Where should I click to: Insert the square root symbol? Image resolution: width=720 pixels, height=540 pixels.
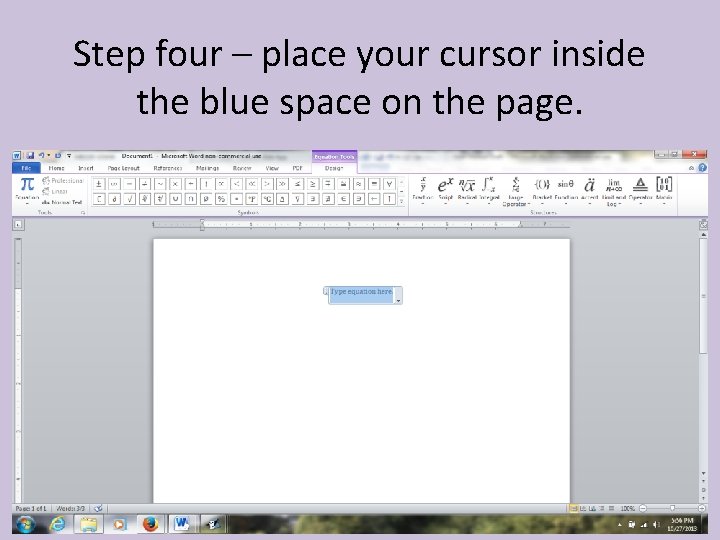(129, 199)
